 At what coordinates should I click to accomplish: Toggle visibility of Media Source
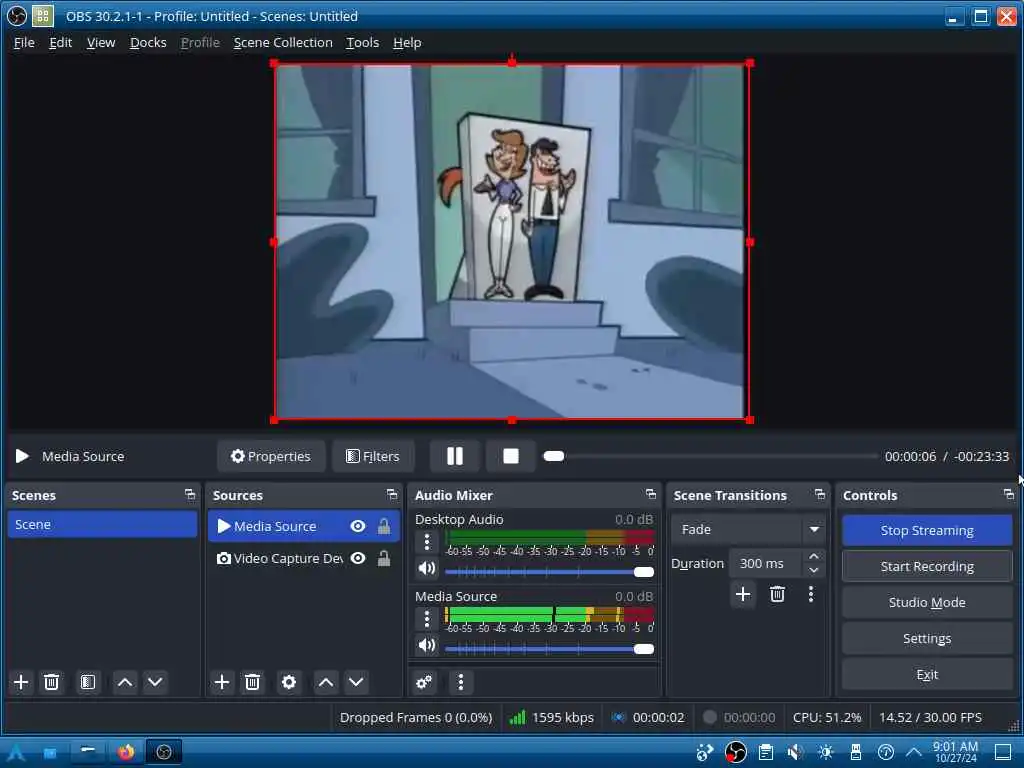358,526
